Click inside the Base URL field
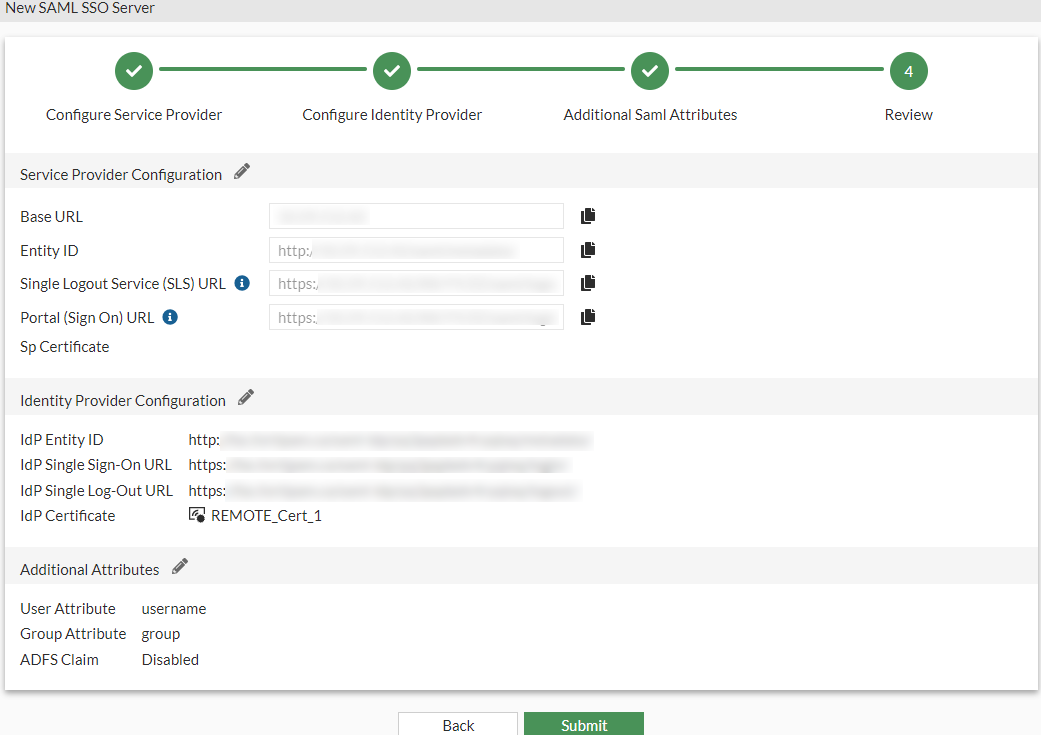 (x=415, y=215)
